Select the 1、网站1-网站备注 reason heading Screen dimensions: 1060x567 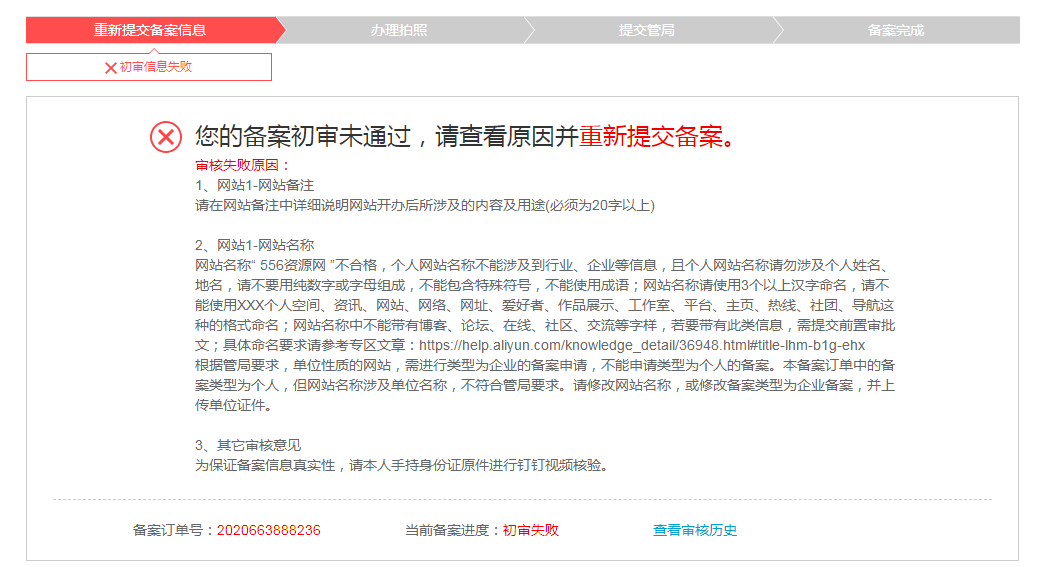254,185
